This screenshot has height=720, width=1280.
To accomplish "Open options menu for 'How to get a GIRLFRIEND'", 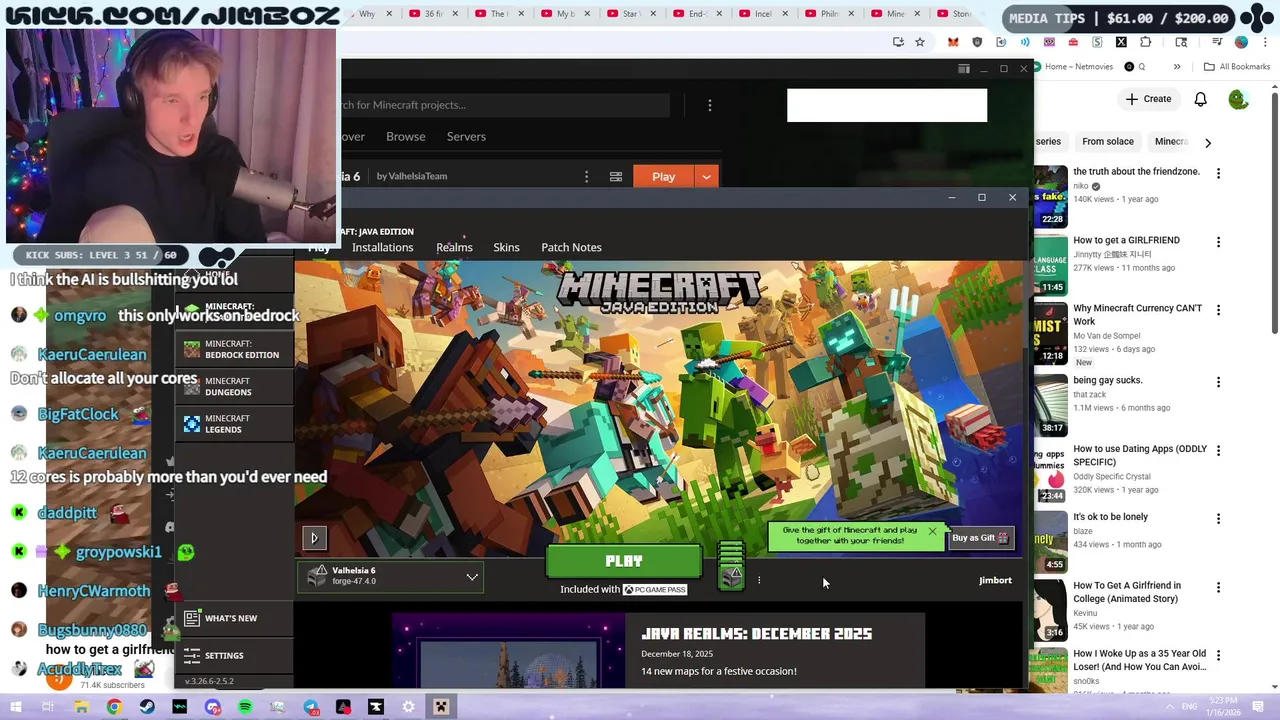I will pyautogui.click(x=1218, y=242).
